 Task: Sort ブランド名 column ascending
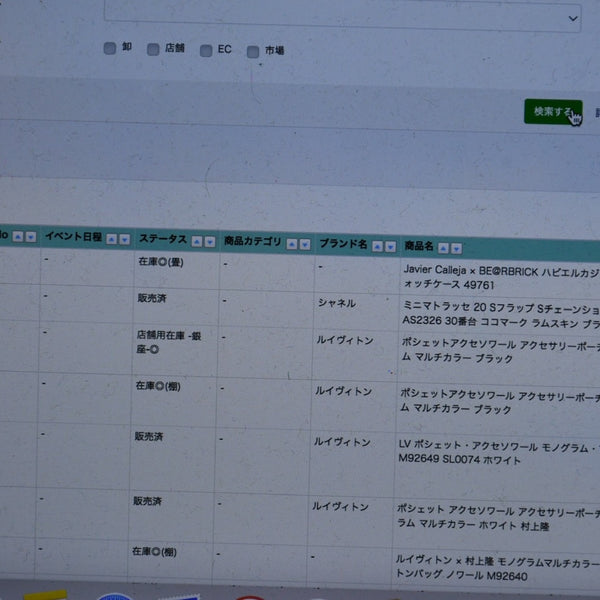pyautogui.click(x=377, y=246)
